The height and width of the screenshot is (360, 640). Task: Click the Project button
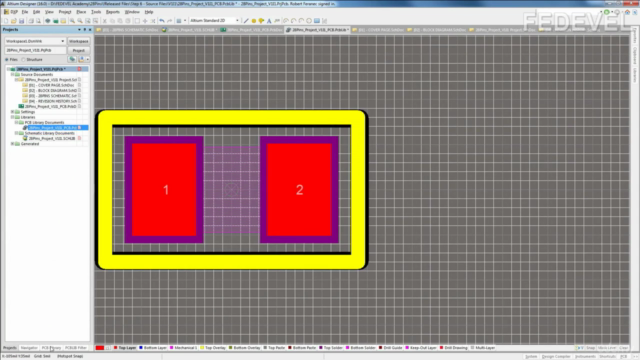[x=79, y=51]
